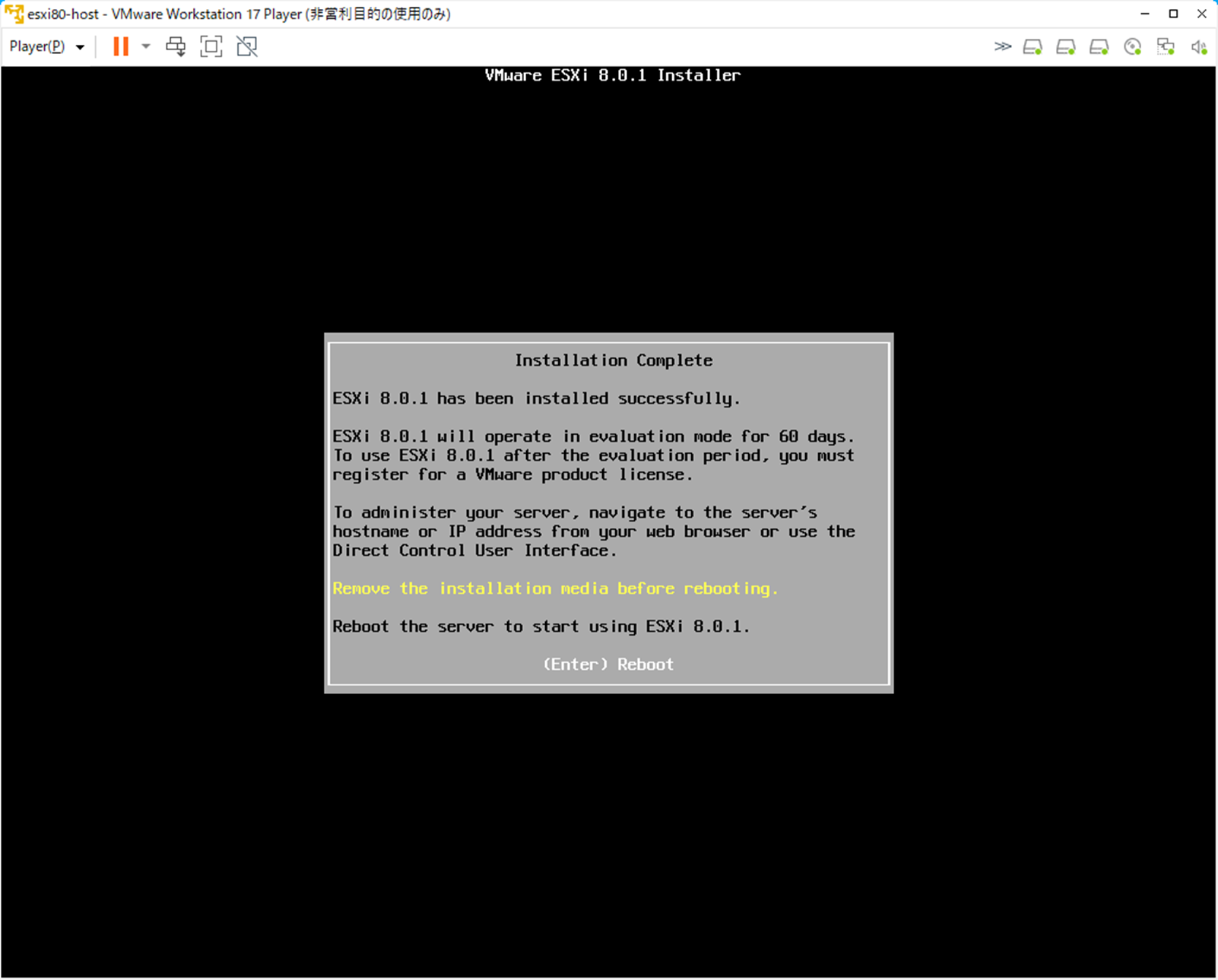The image size is (1218, 980).
Task: Click the sound card speaker icon
Action: click(1199, 47)
